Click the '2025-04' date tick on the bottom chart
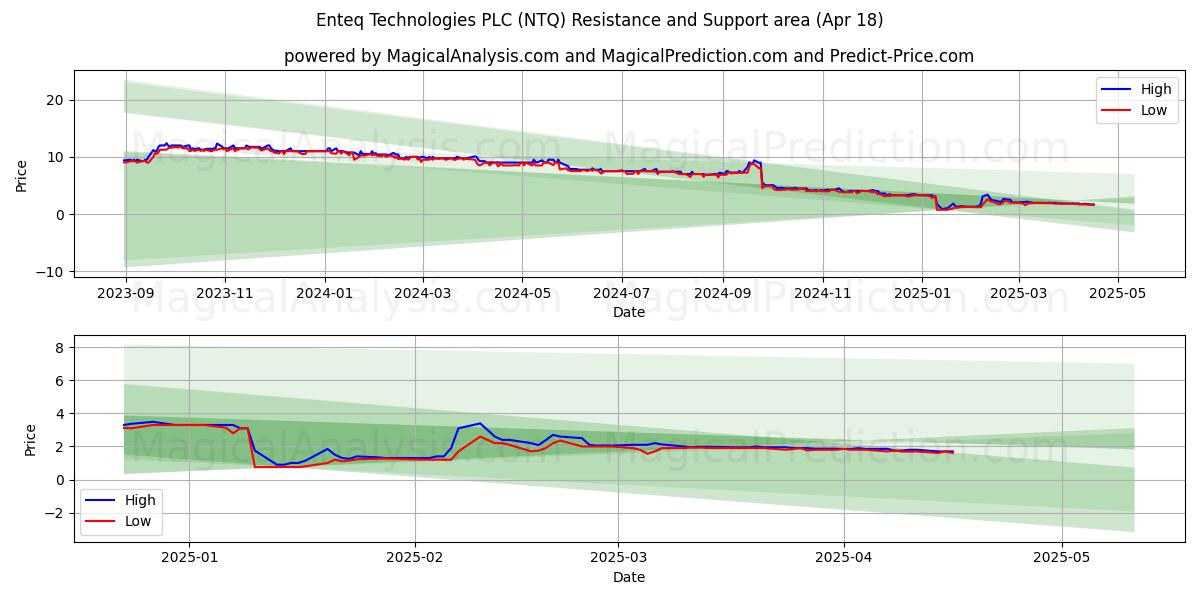The width and height of the screenshot is (1200, 600). (x=843, y=560)
